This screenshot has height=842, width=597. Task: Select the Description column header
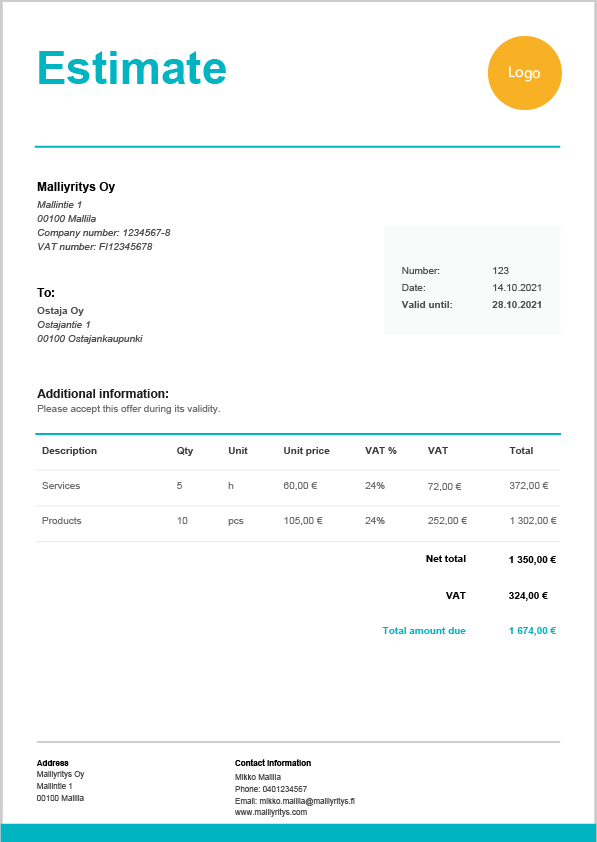pyautogui.click(x=69, y=451)
